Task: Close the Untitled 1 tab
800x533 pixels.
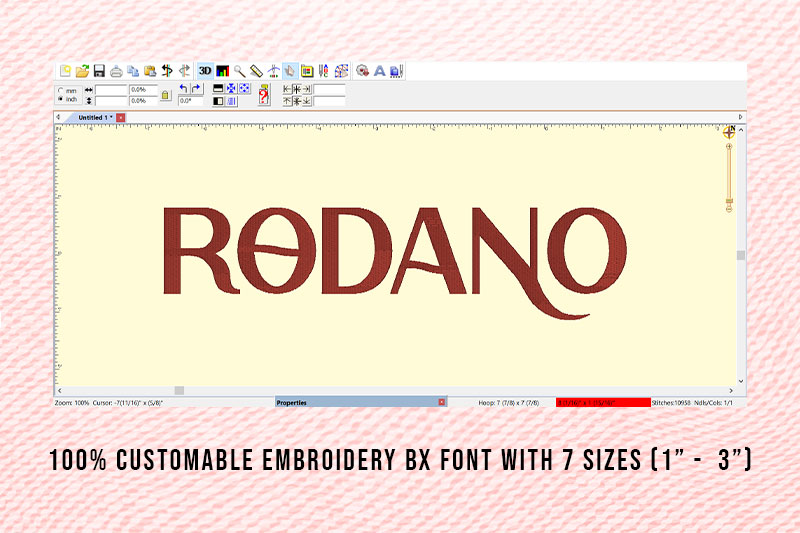Action: pos(120,118)
